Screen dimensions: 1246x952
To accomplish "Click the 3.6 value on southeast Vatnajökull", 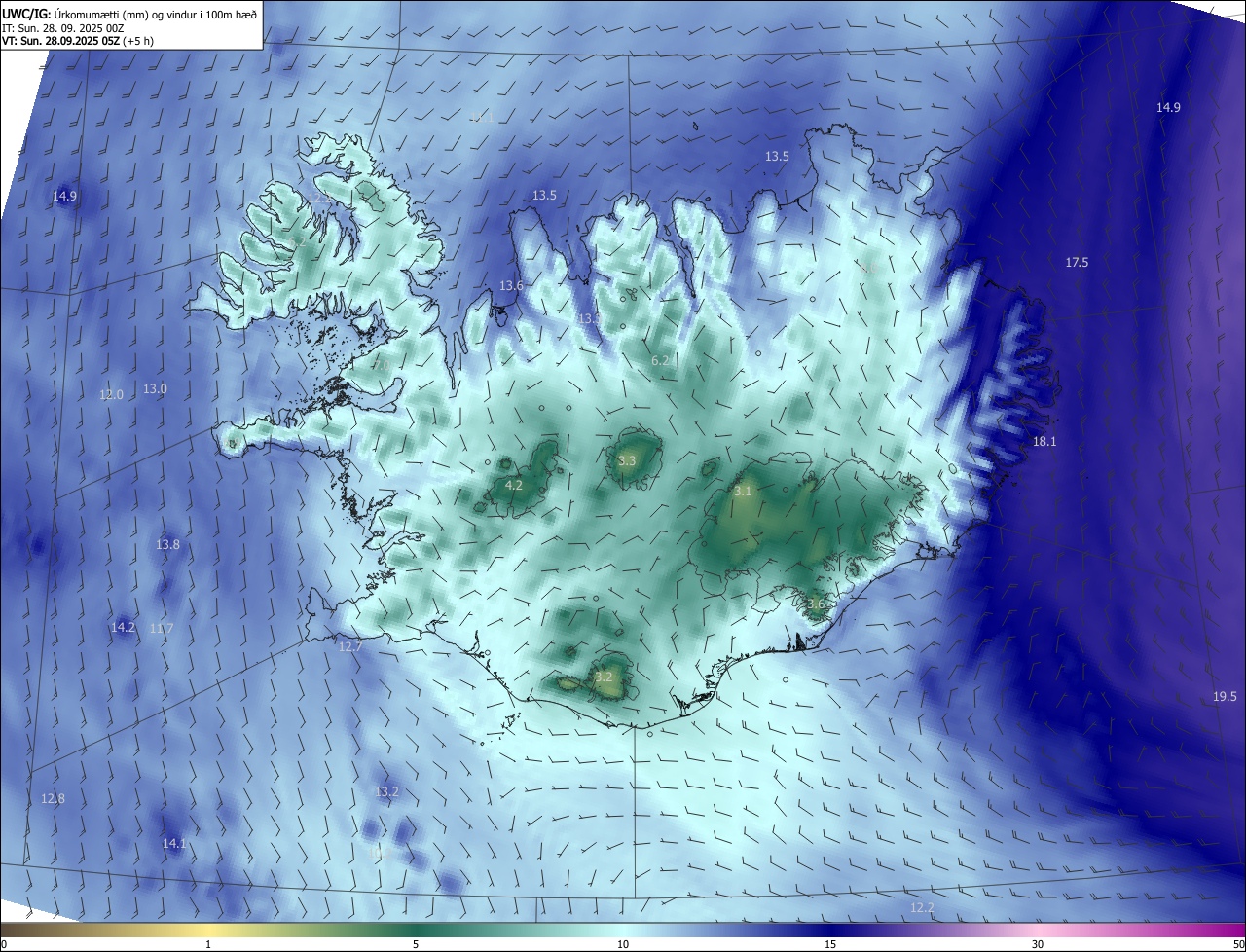I will tap(816, 604).
